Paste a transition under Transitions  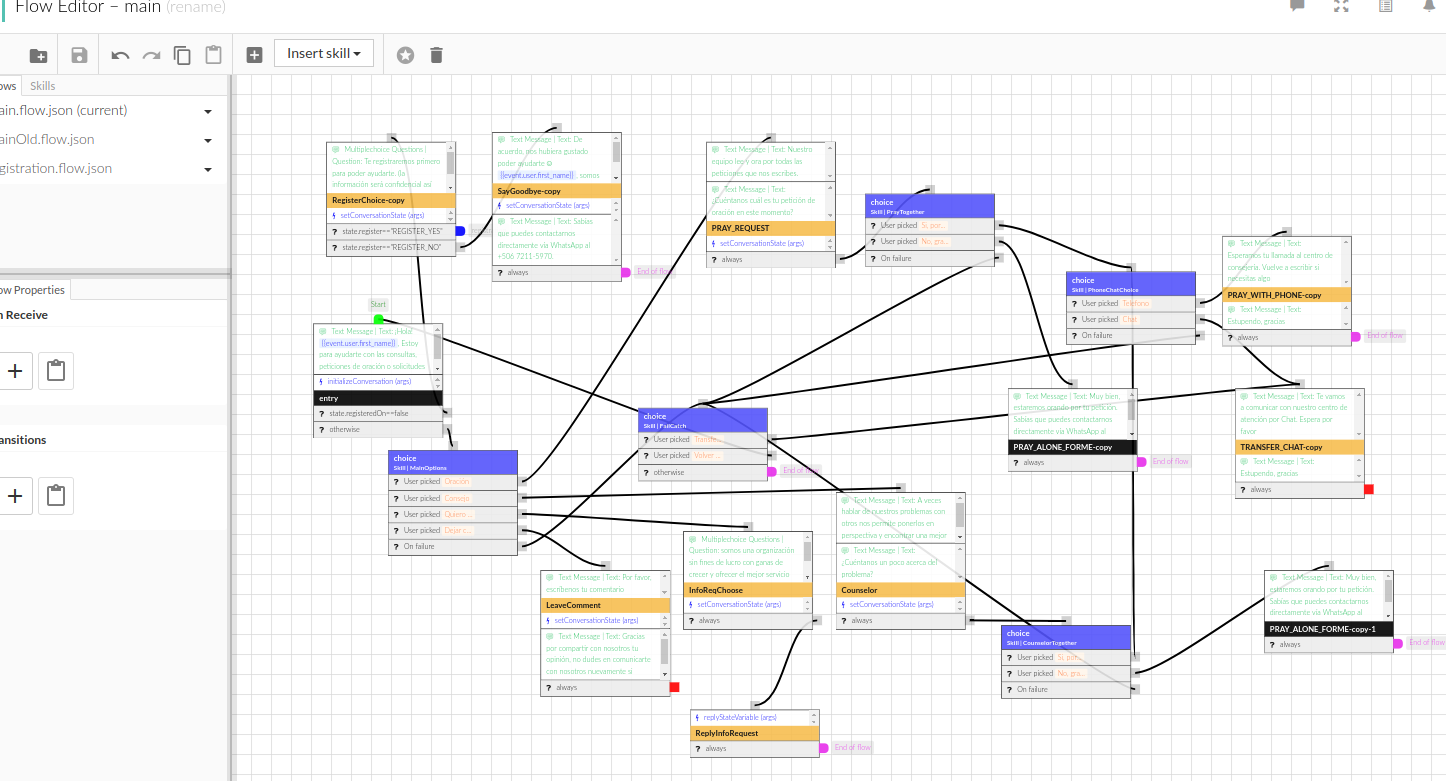56,496
